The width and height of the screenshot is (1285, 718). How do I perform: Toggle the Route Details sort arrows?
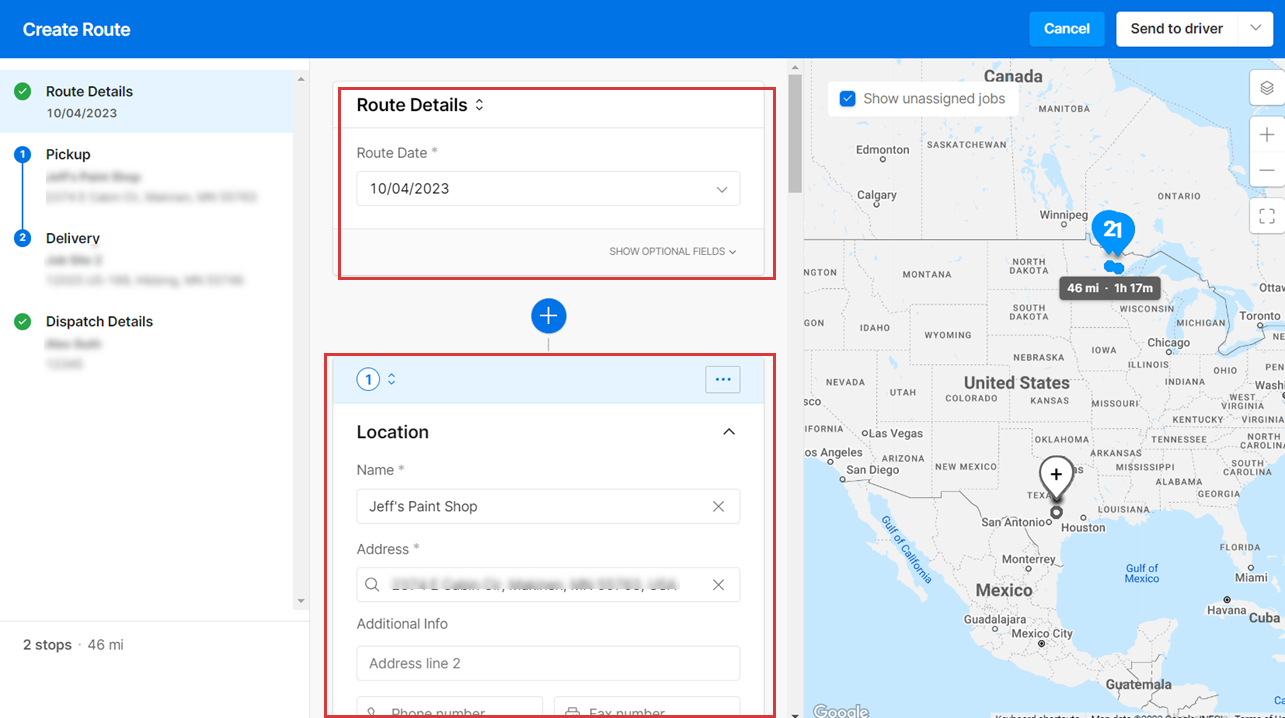479,104
